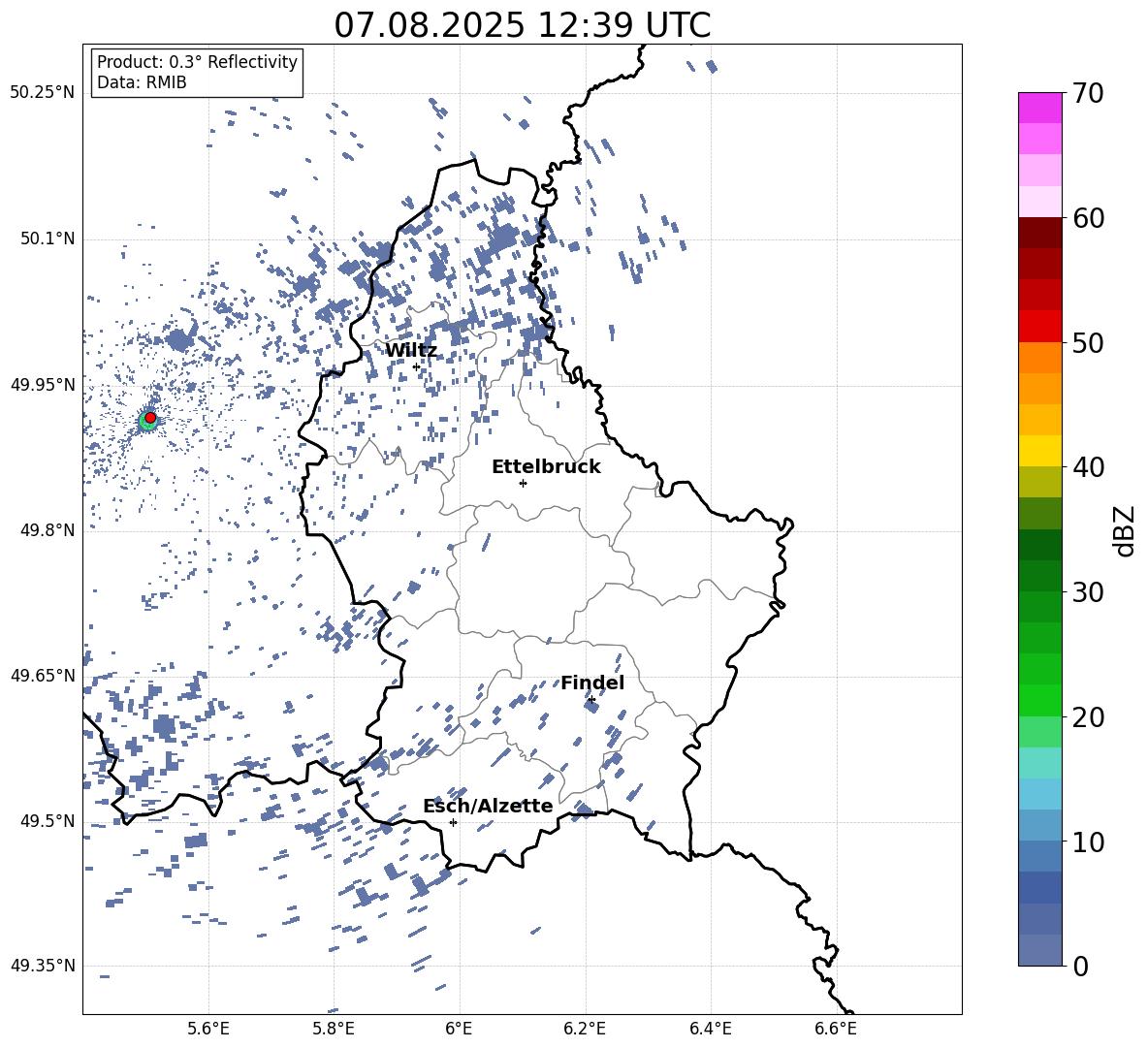Click the 49.8°N latitude label
This screenshot has height=1048, width=1148.
(48, 530)
